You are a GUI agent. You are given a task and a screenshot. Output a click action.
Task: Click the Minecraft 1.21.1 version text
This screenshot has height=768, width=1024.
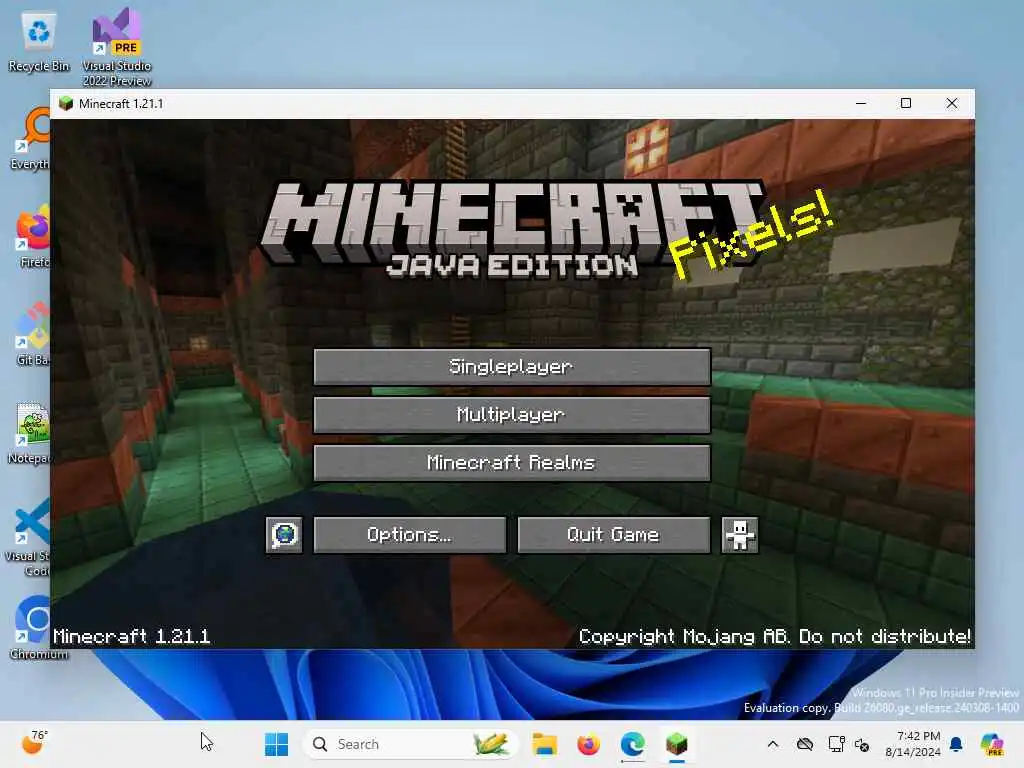[131, 636]
